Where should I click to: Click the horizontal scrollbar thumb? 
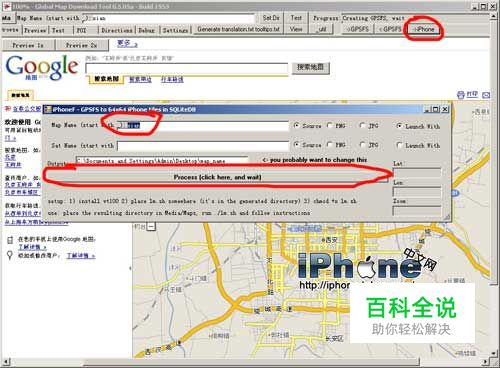pyautogui.click(x=252, y=362)
